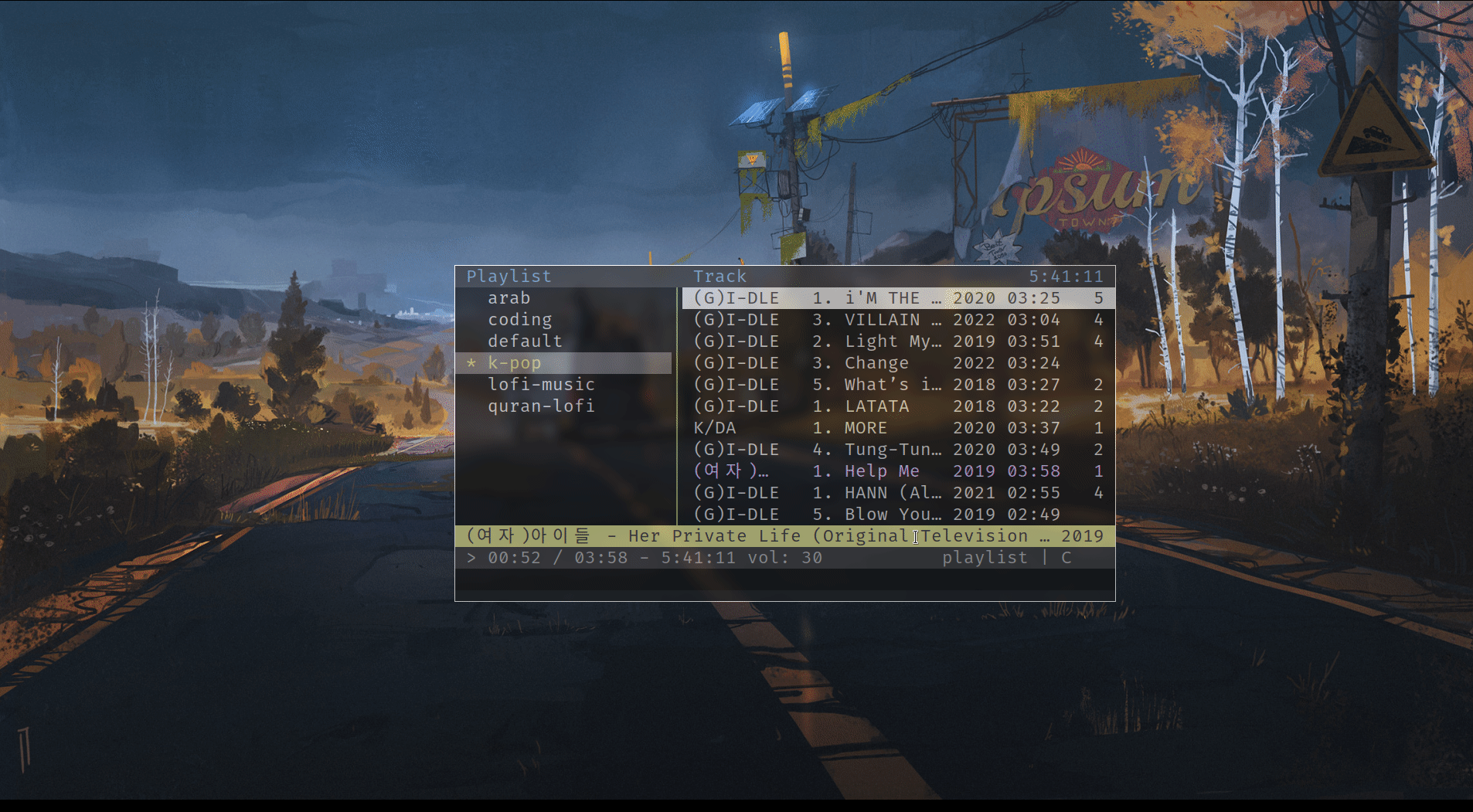1473x812 pixels.
Task: Click the playlist mode label in status
Action: (x=985, y=558)
